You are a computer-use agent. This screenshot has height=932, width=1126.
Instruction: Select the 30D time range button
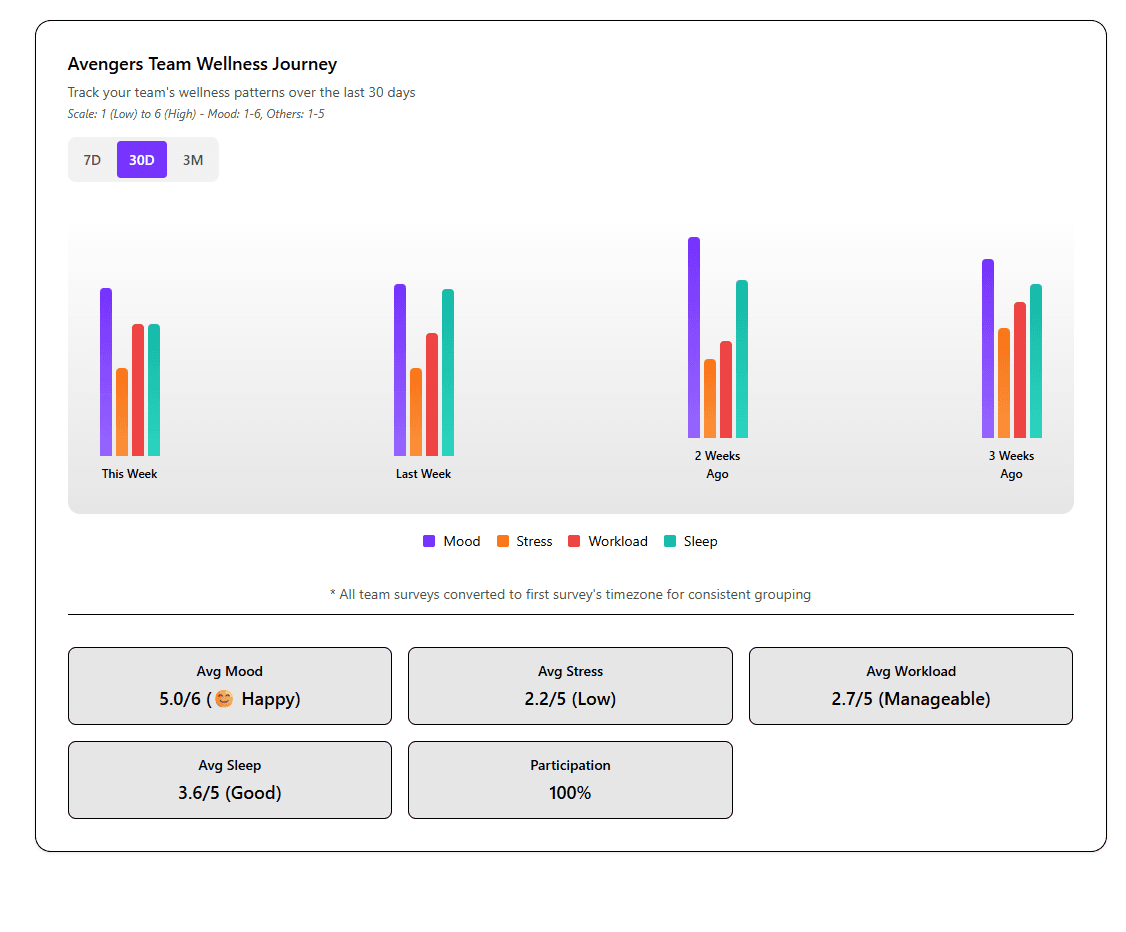point(141,159)
